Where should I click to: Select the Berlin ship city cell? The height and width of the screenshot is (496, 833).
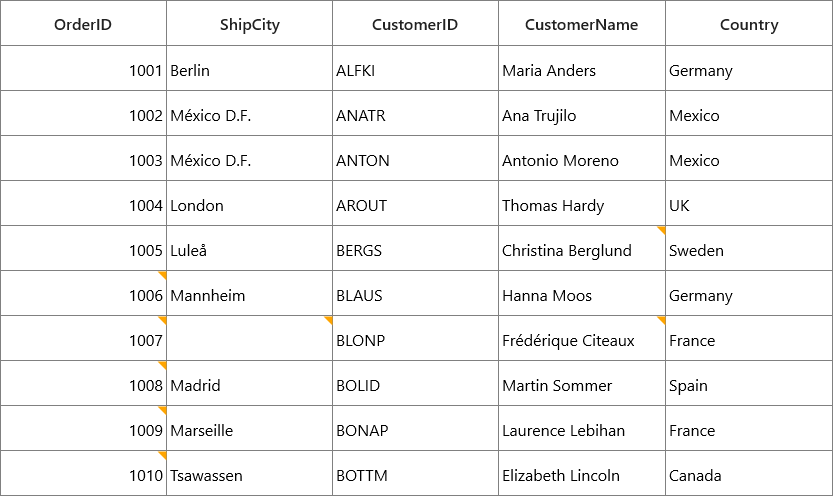click(250, 69)
